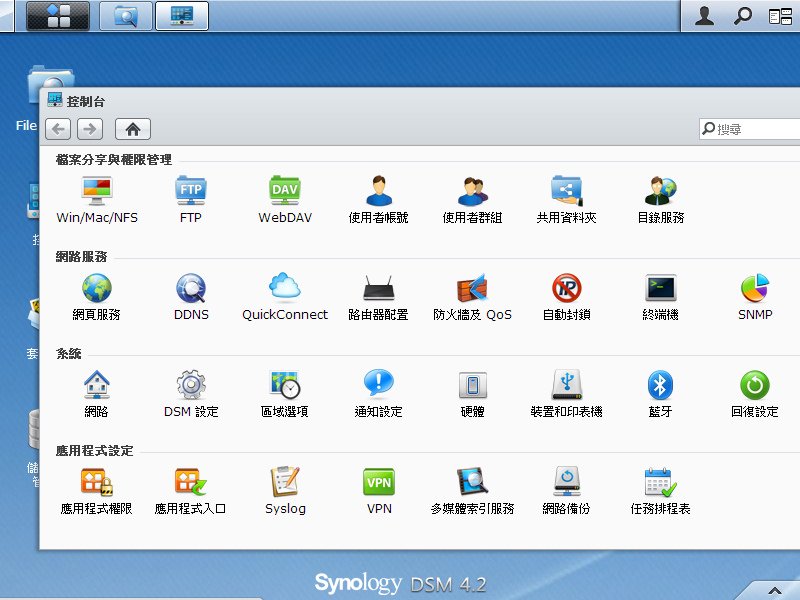Screen dimensions: 800x600
Task: Open 硬體 hardware settings
Action: 472,394
